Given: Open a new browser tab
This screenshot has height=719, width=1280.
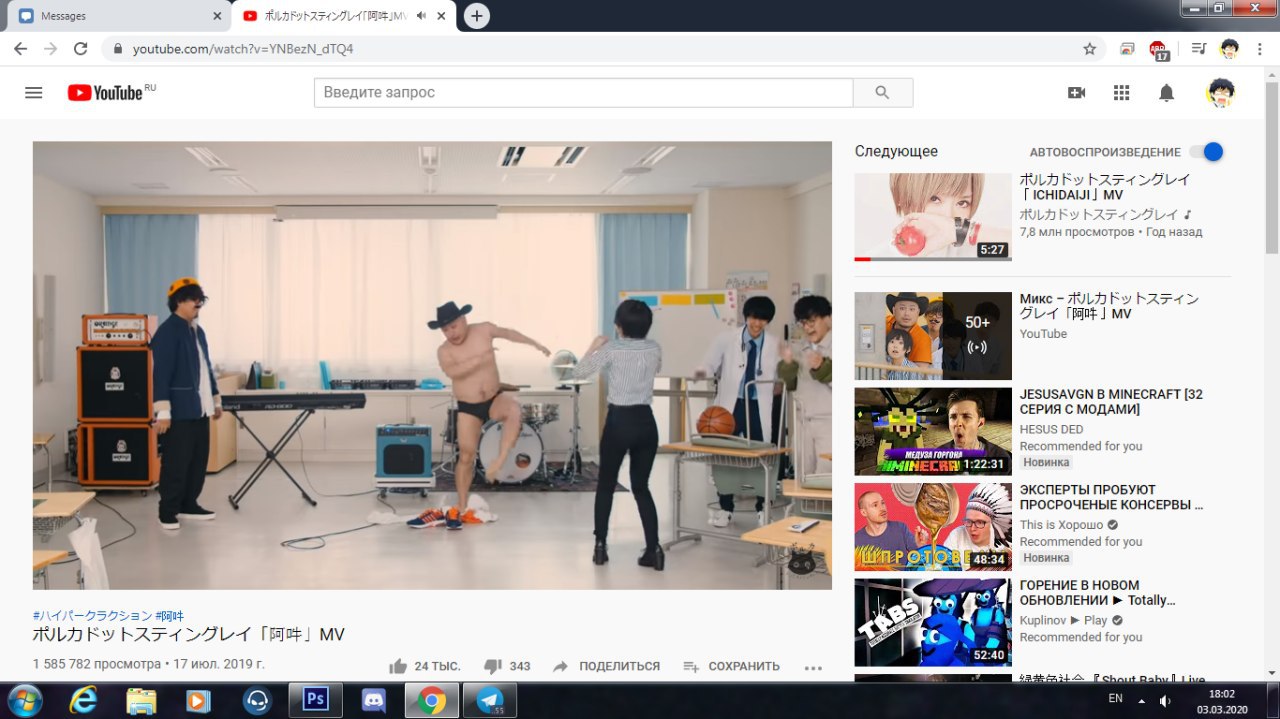Looking at the screenshot, I should [477, 16].
